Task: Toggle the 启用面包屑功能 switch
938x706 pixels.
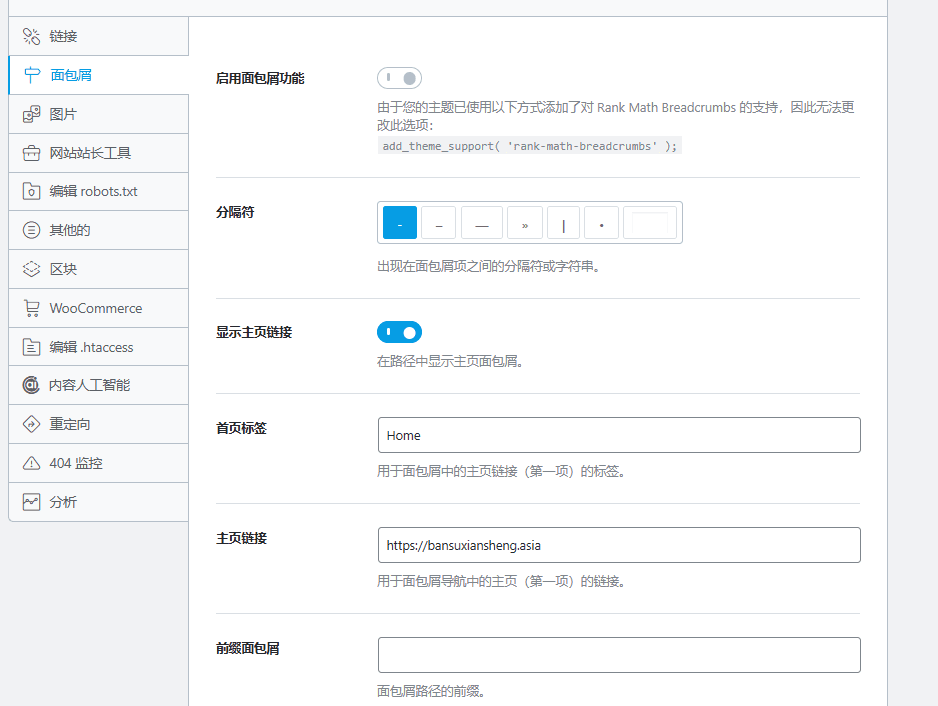Action: 400,78
